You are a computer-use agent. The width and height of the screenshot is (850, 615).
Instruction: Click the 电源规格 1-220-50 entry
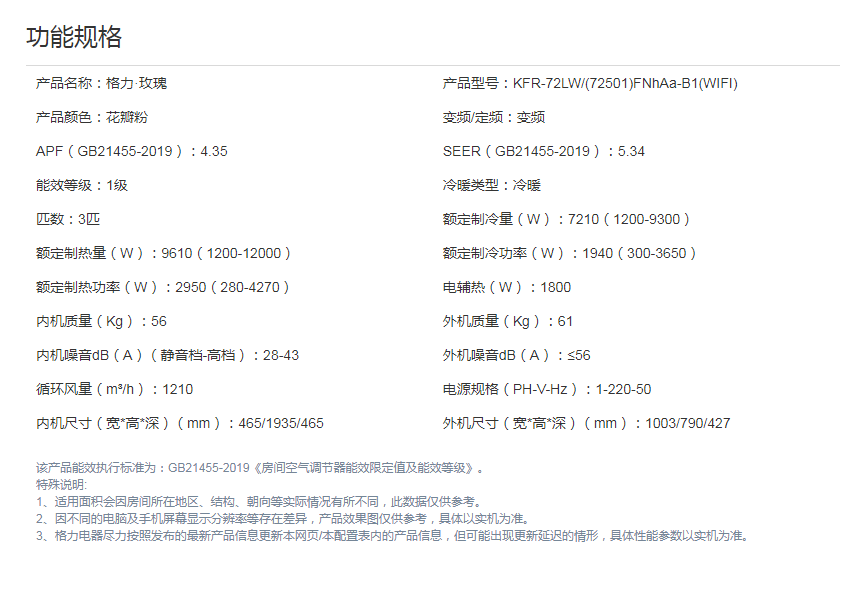point(546,390)
